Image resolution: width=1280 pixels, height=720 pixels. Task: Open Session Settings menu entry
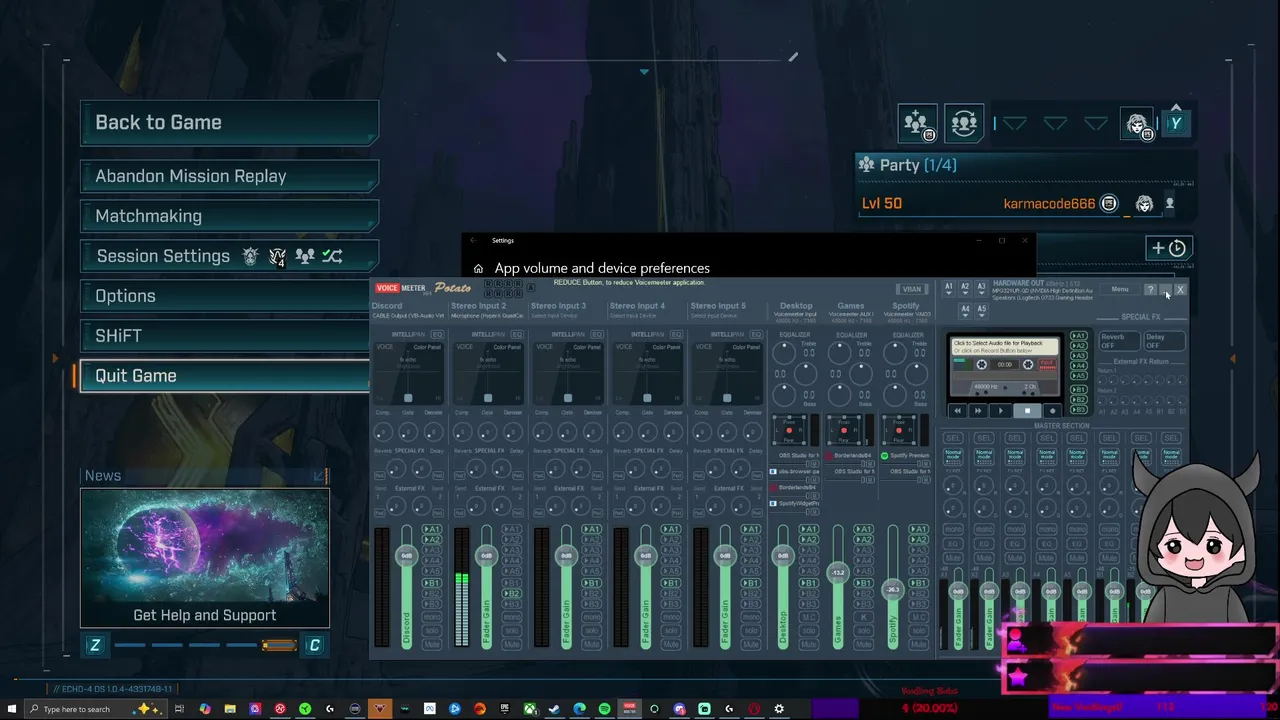(229, 256)
